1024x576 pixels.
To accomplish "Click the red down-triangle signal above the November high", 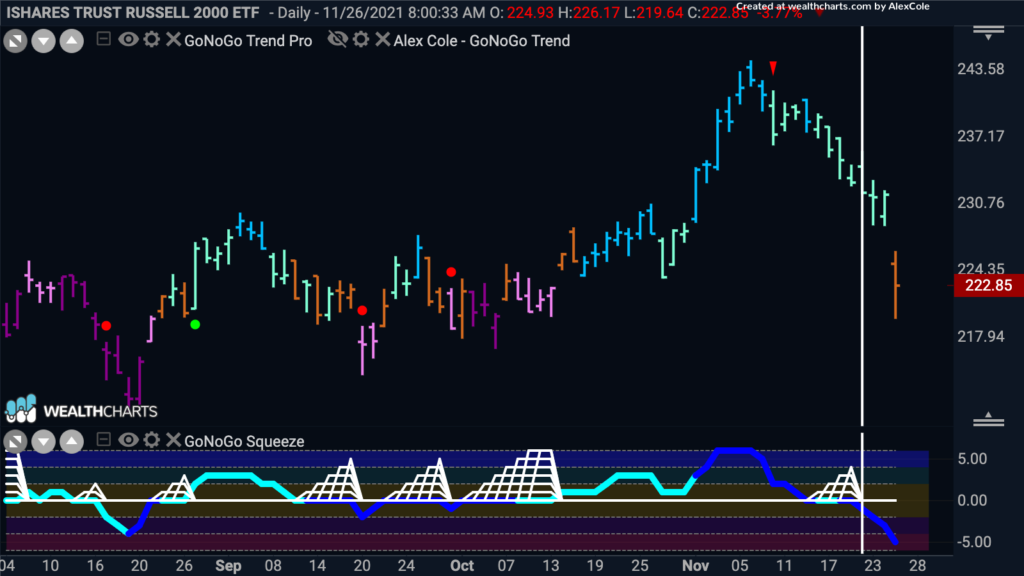I will click(x=773, y=68).
